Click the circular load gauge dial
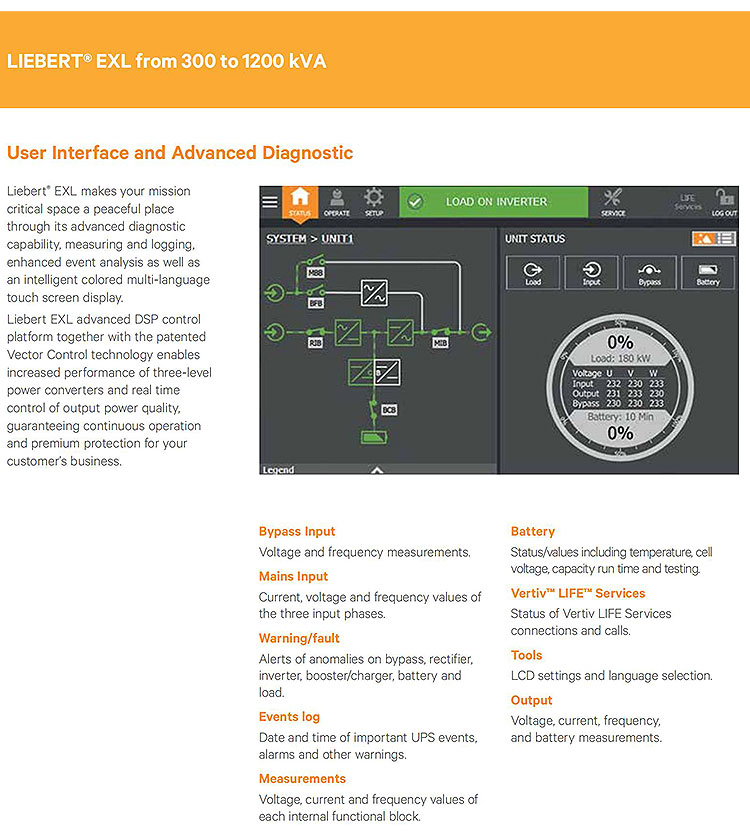 coord(620,387)
